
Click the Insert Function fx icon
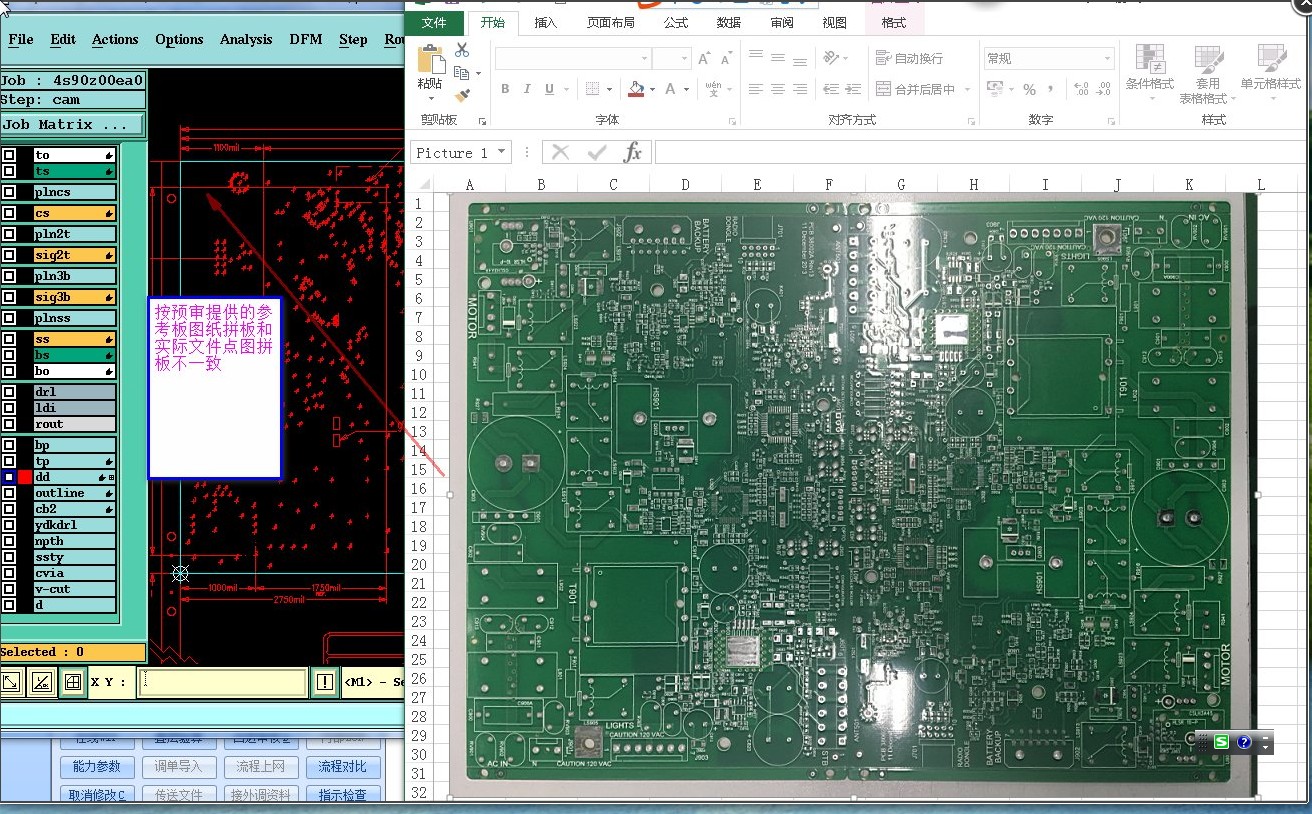pos(632,152)
